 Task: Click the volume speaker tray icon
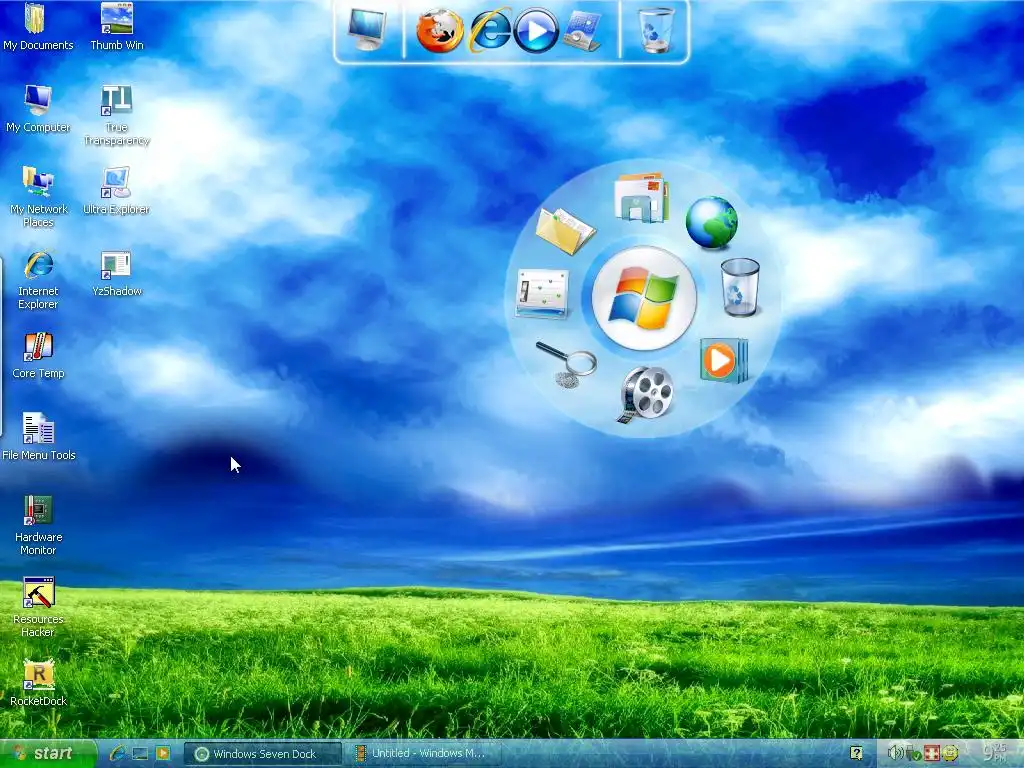coord(895,754)
